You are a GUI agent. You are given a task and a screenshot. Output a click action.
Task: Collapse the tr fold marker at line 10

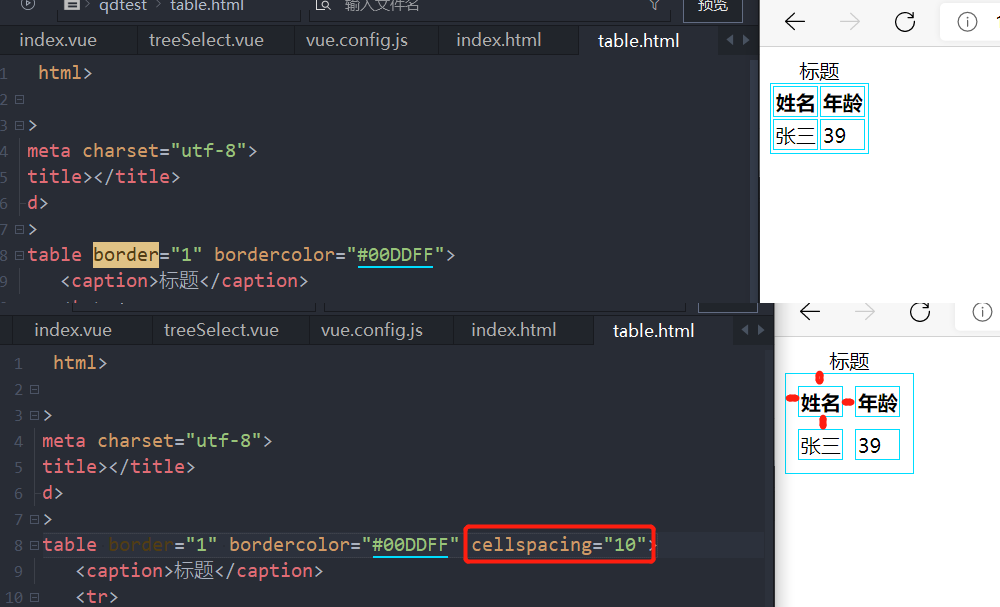34,597
